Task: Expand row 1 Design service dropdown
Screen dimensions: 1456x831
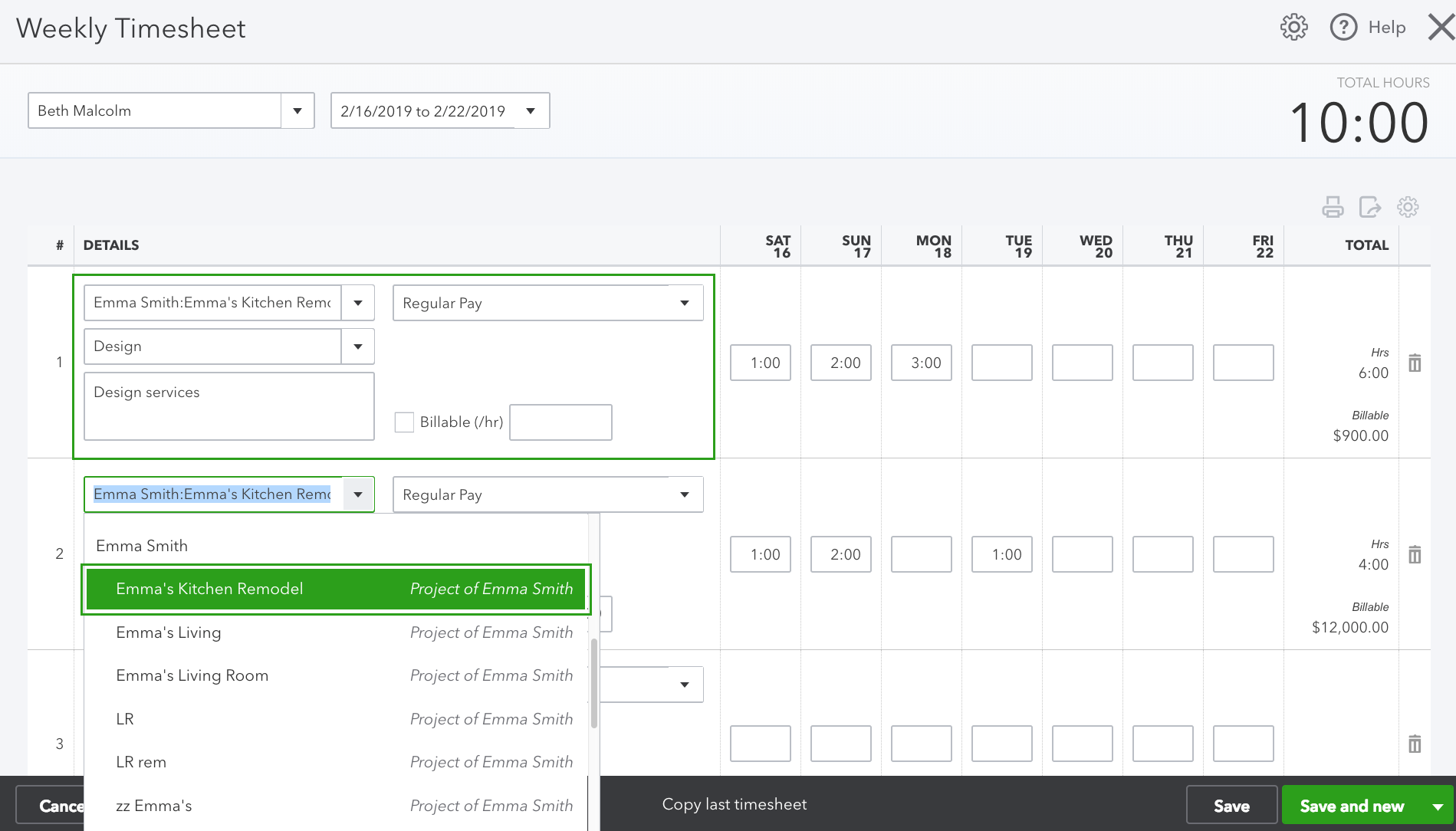Action: coord(358,347)
